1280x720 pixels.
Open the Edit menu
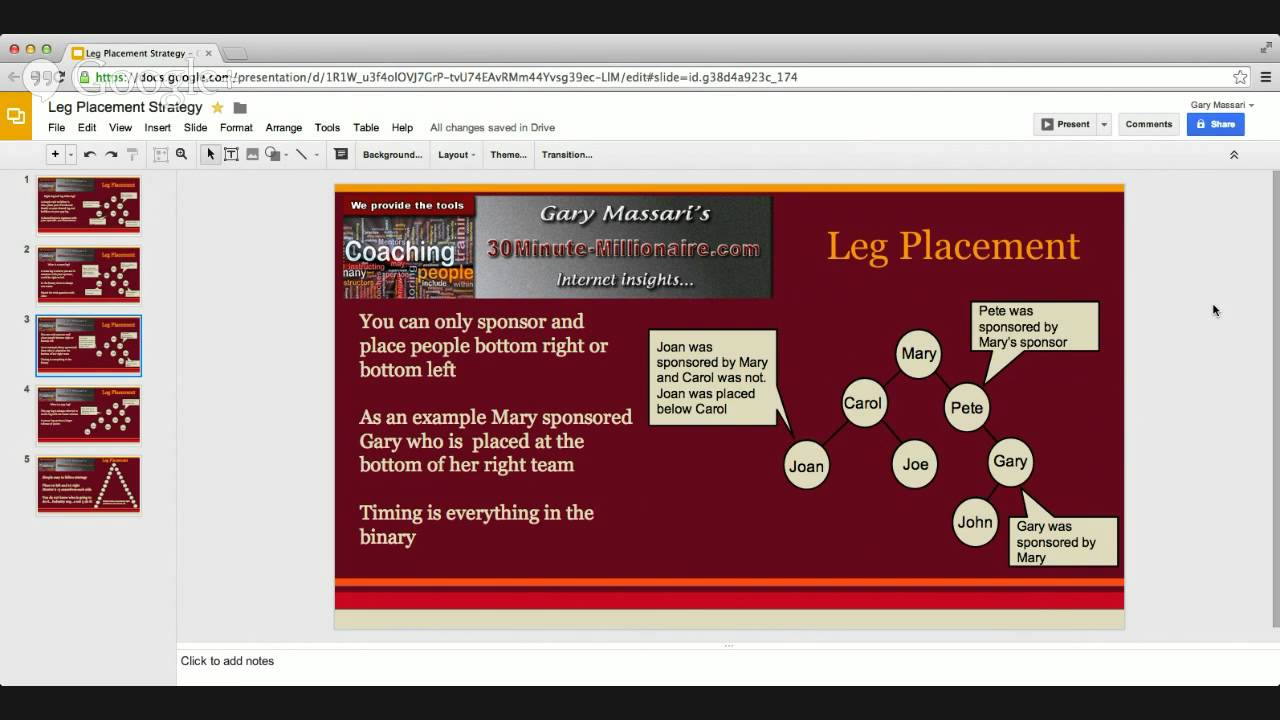click(87, 128)
